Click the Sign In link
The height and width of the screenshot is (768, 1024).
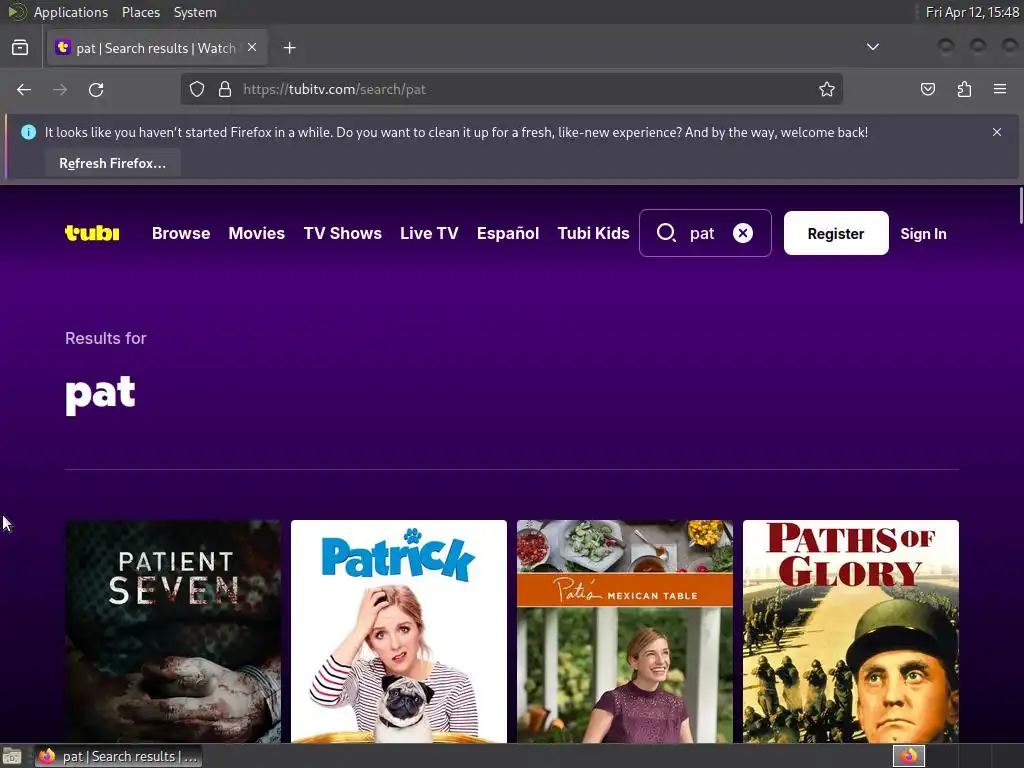(x=923, y=234)
